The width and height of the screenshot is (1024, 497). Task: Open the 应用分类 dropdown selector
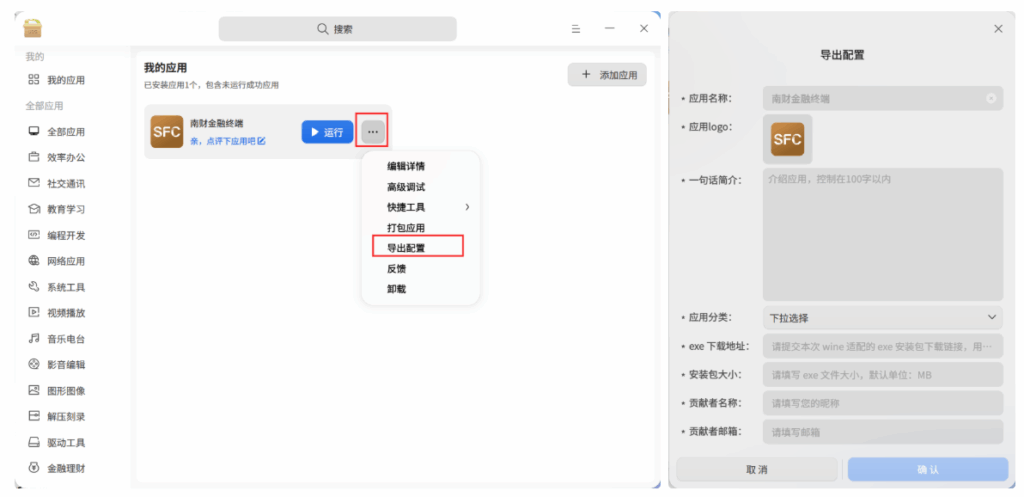(x=882, y=318)
